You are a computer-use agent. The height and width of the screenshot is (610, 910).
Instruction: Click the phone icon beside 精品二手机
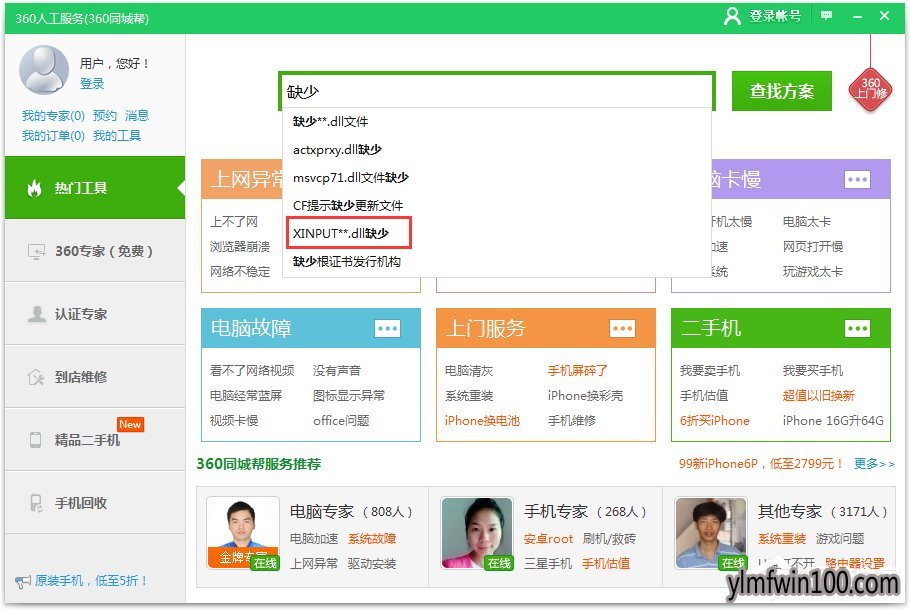(35, 440)
